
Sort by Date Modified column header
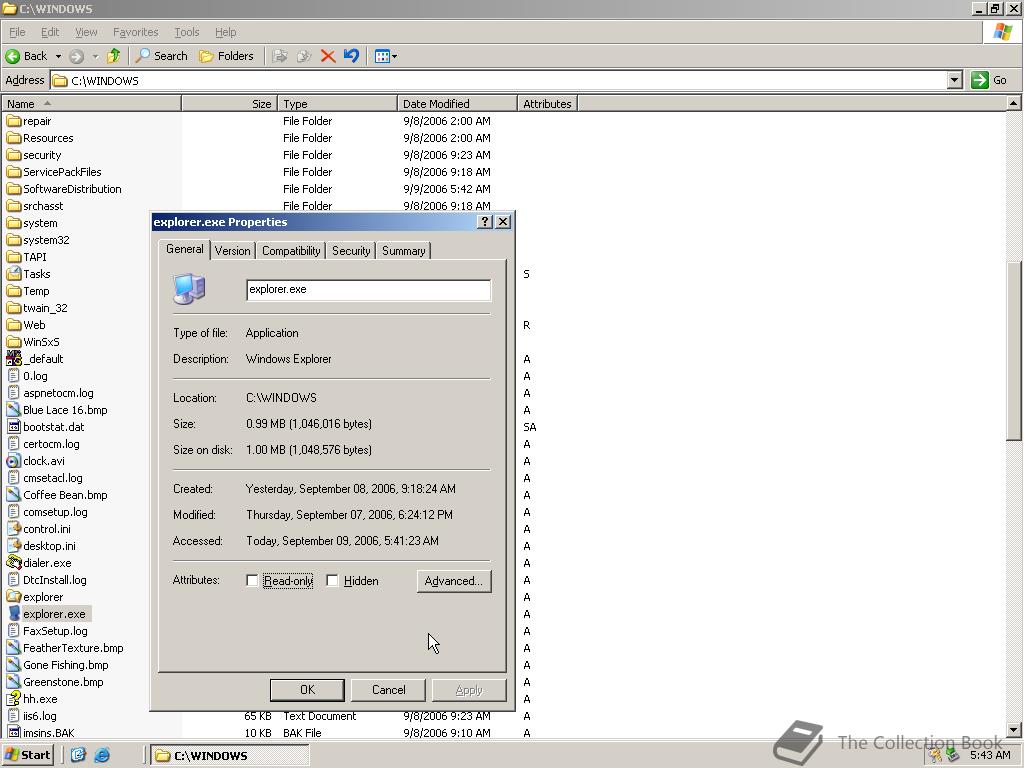click(457, 104)
